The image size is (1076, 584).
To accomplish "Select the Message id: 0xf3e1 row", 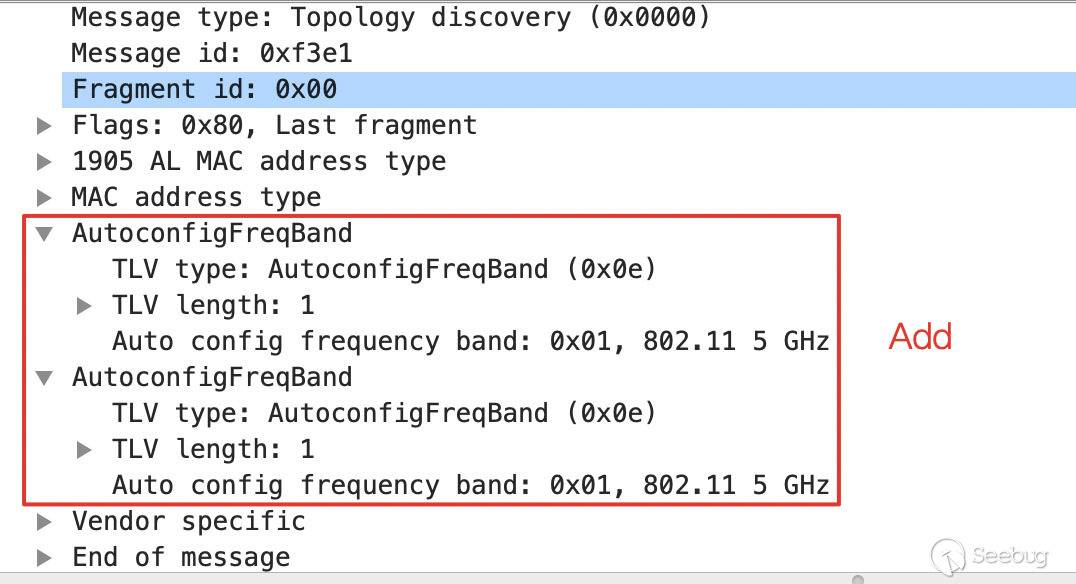I will (x=211, y=53).
